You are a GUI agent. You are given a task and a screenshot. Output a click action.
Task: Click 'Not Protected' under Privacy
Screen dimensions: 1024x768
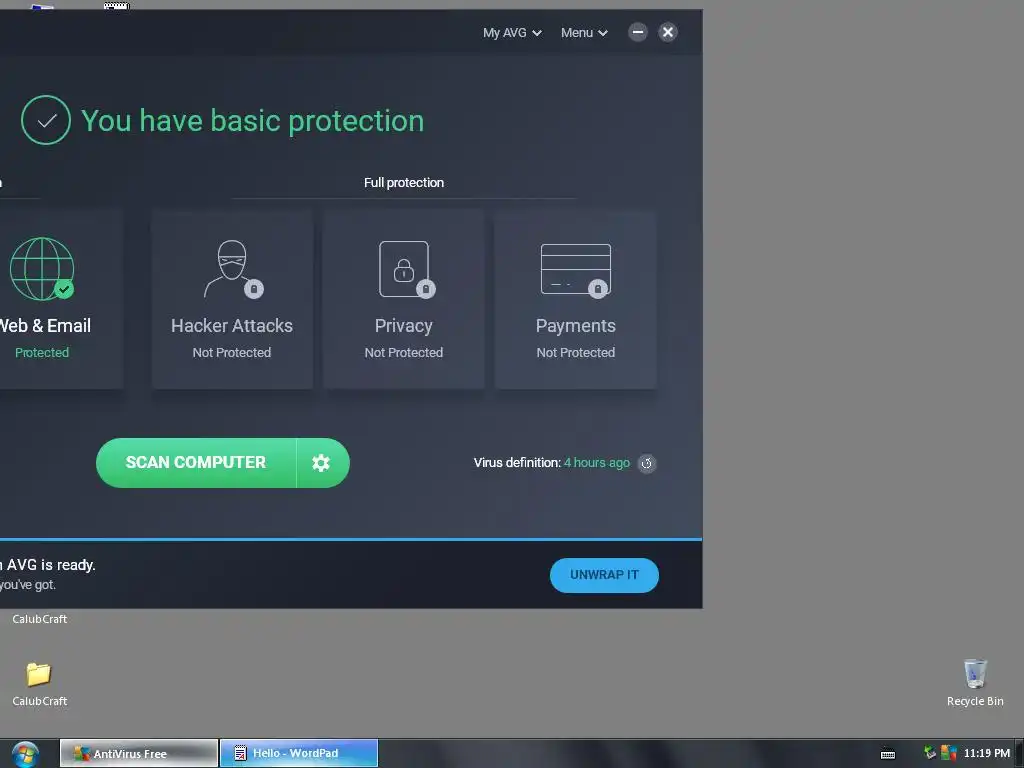[x=404, y=353]
